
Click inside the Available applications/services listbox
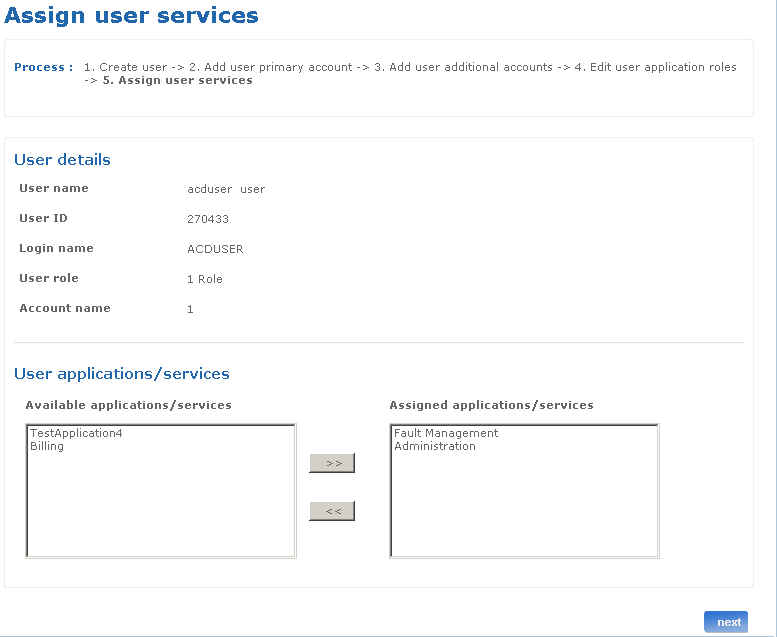[161, 491]
